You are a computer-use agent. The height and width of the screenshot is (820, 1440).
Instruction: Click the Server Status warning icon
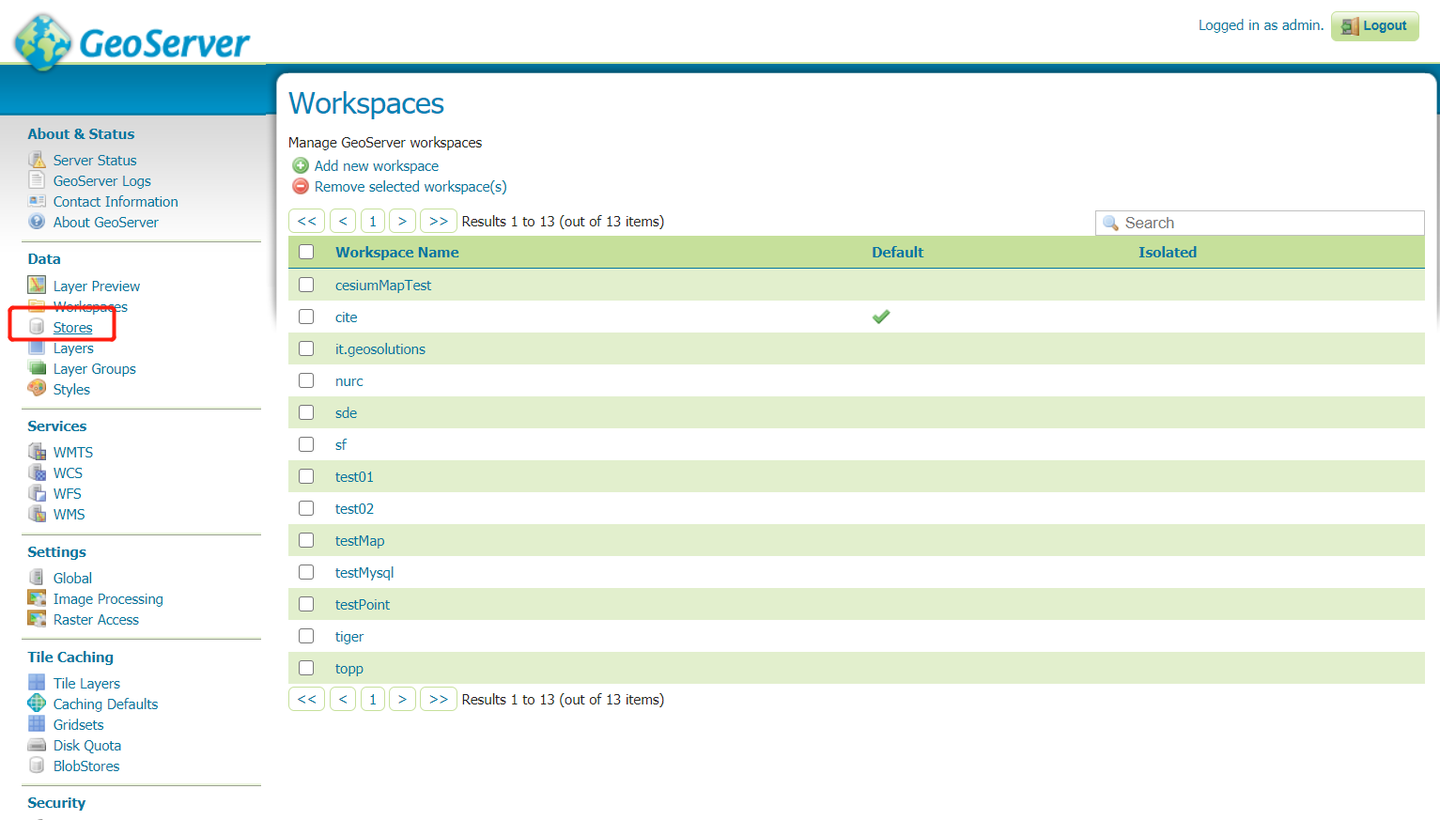(37, 160)
